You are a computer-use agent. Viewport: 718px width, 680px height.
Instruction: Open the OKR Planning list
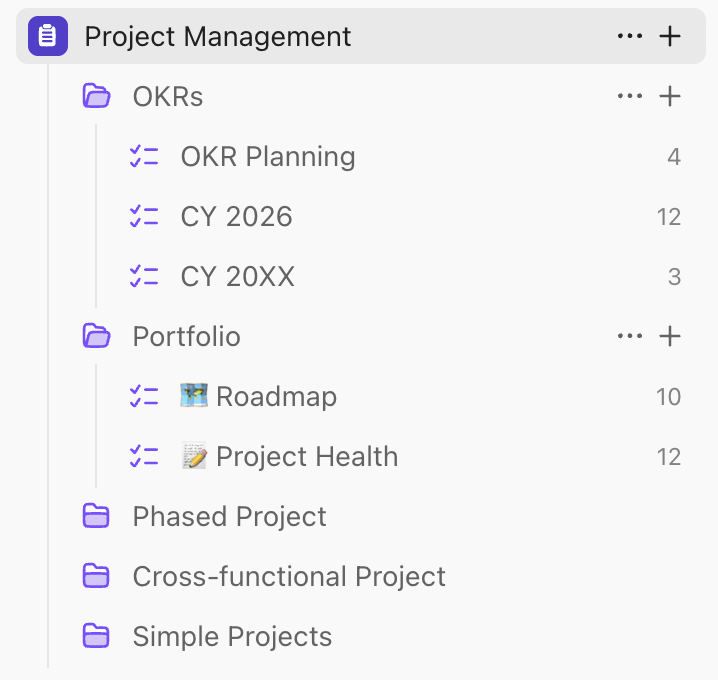tap(268, 157)
